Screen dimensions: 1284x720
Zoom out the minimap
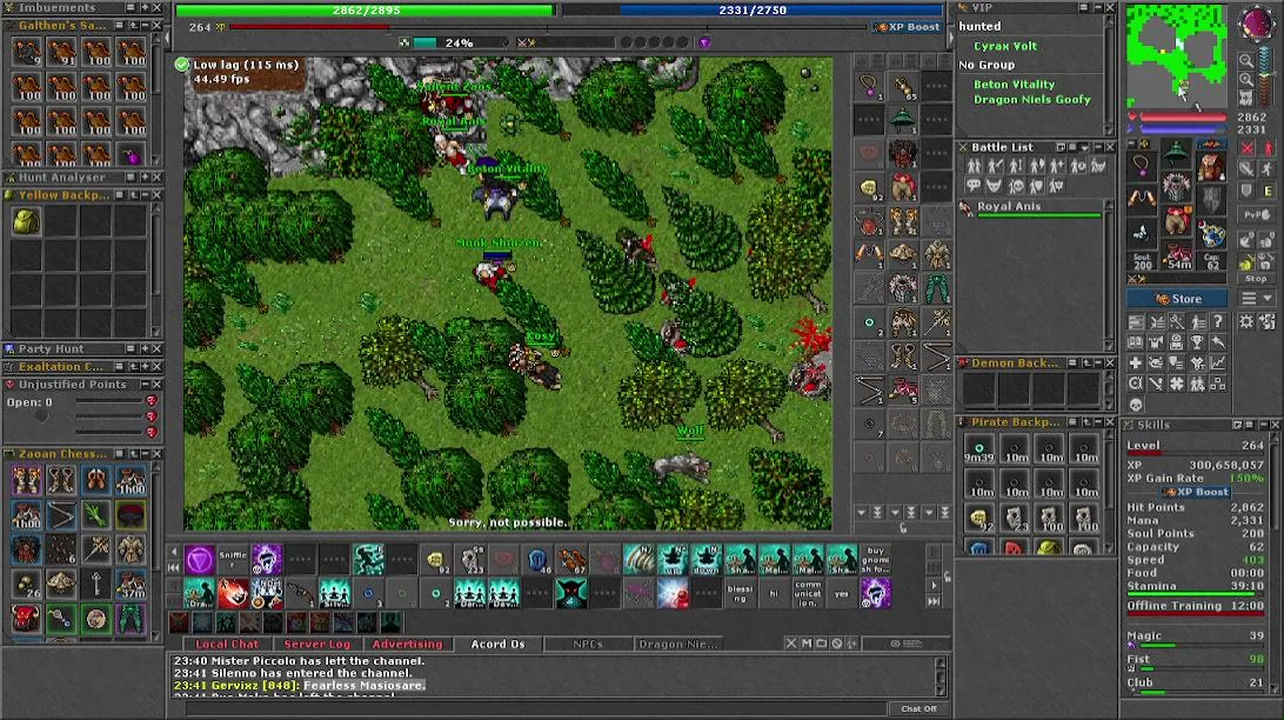1246,60
